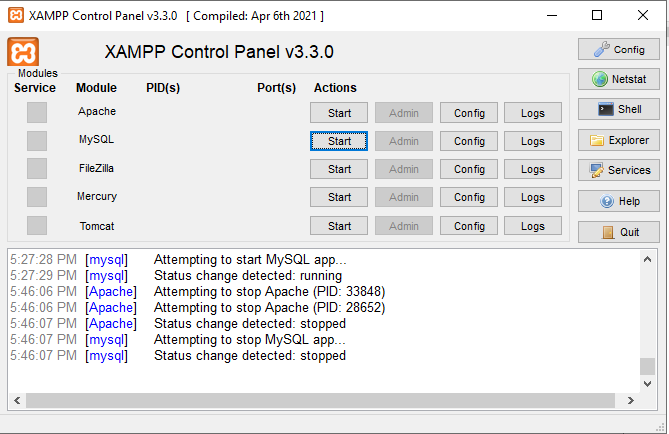Open the Services button
The image size is (669, 434).
(619, 170)
